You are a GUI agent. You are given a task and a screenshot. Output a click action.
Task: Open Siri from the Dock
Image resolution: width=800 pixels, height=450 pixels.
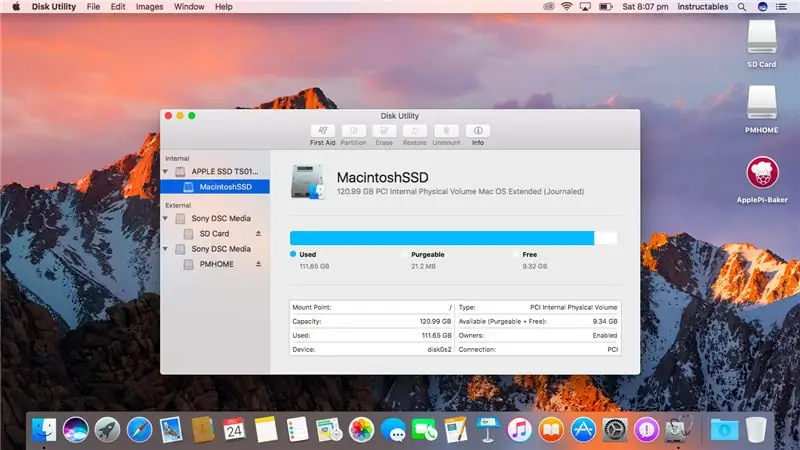(x=76, y=430)
